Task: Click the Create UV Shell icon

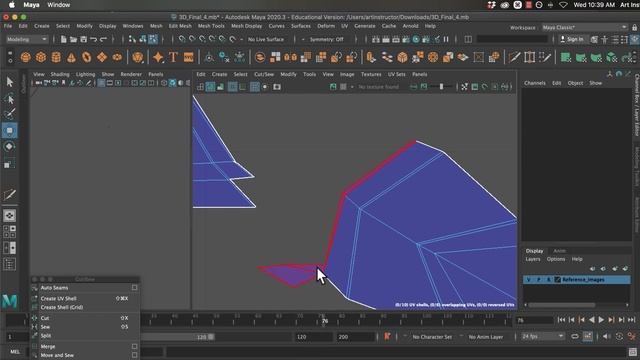Action: coord(34,298)
